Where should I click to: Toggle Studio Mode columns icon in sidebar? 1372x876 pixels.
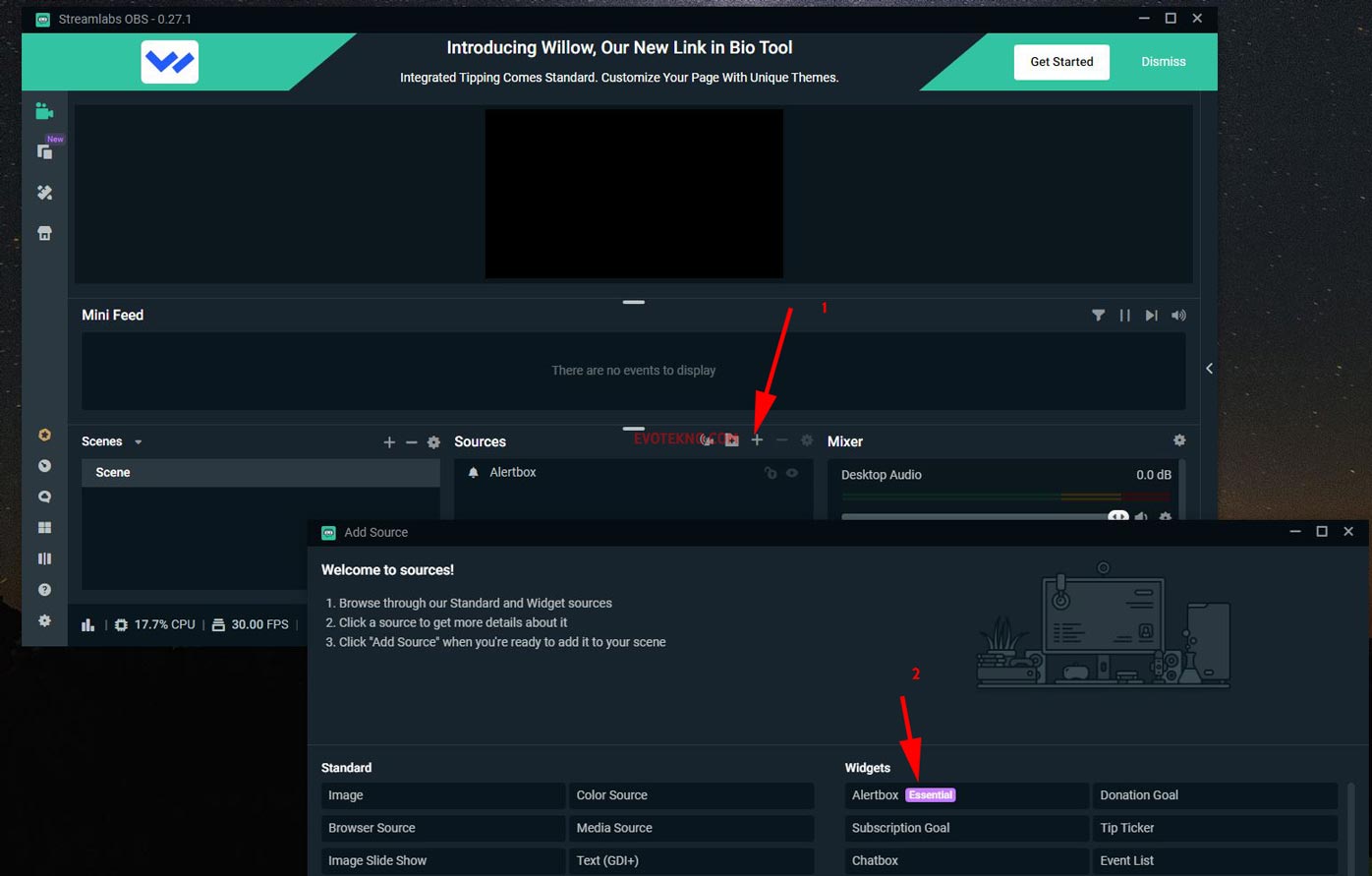[44, 558]
